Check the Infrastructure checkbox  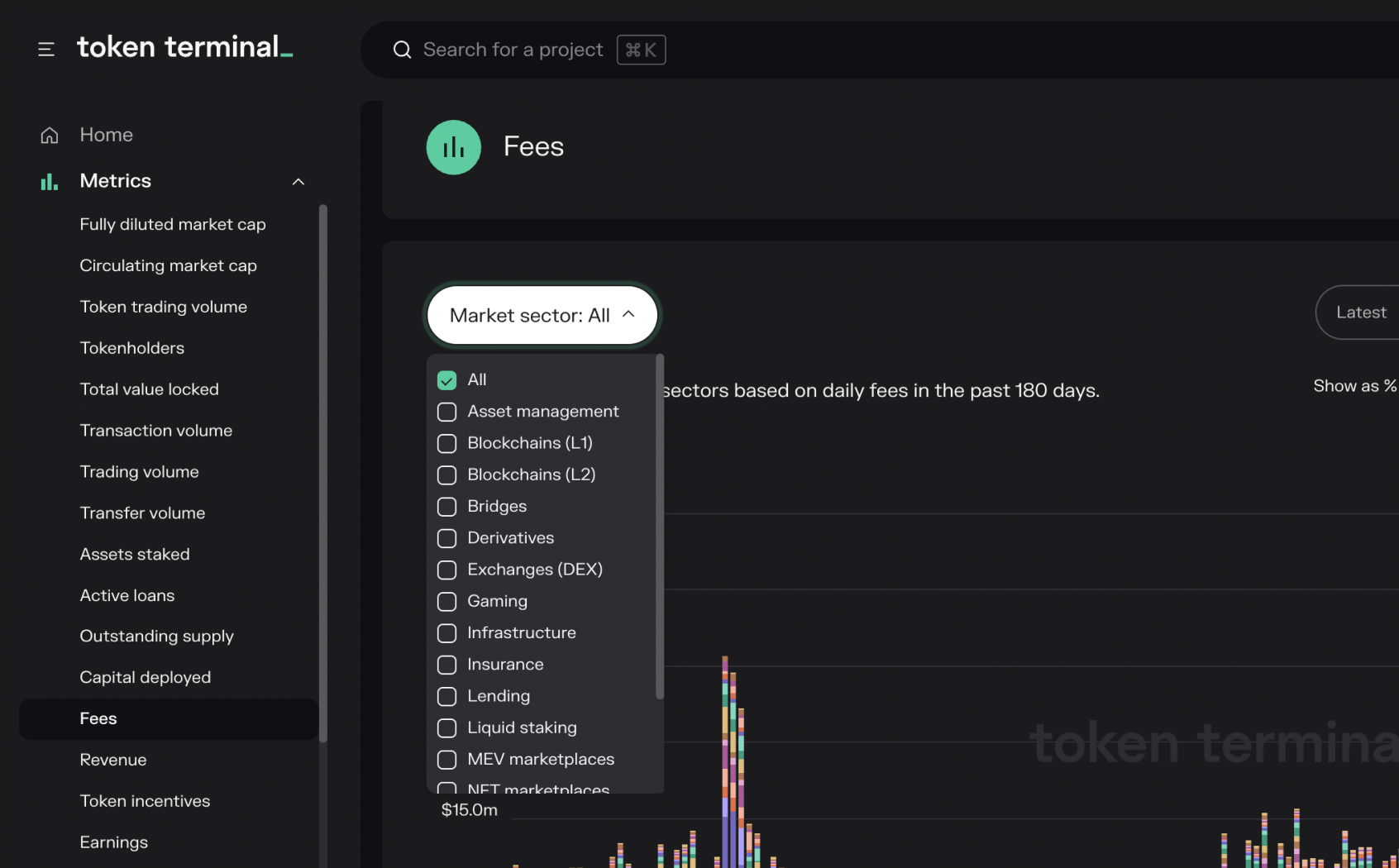pyautogui.click(x=446, y=633)
